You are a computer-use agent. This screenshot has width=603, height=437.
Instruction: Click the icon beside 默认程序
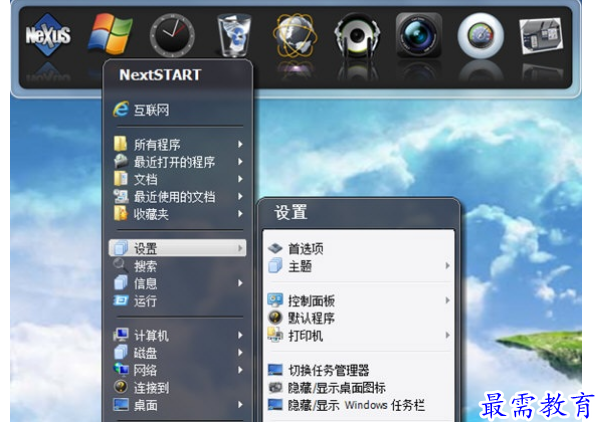pyautogui.click(x=275, y=317)
